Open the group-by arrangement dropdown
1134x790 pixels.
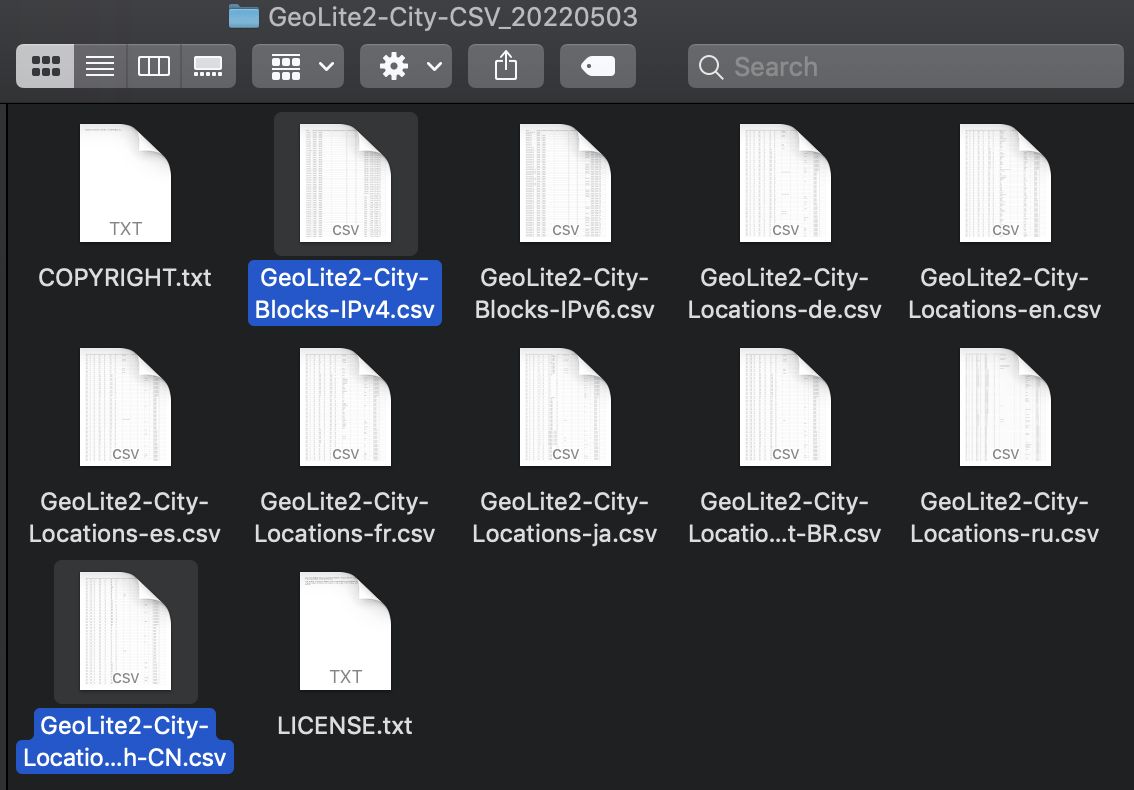point(298,66)
